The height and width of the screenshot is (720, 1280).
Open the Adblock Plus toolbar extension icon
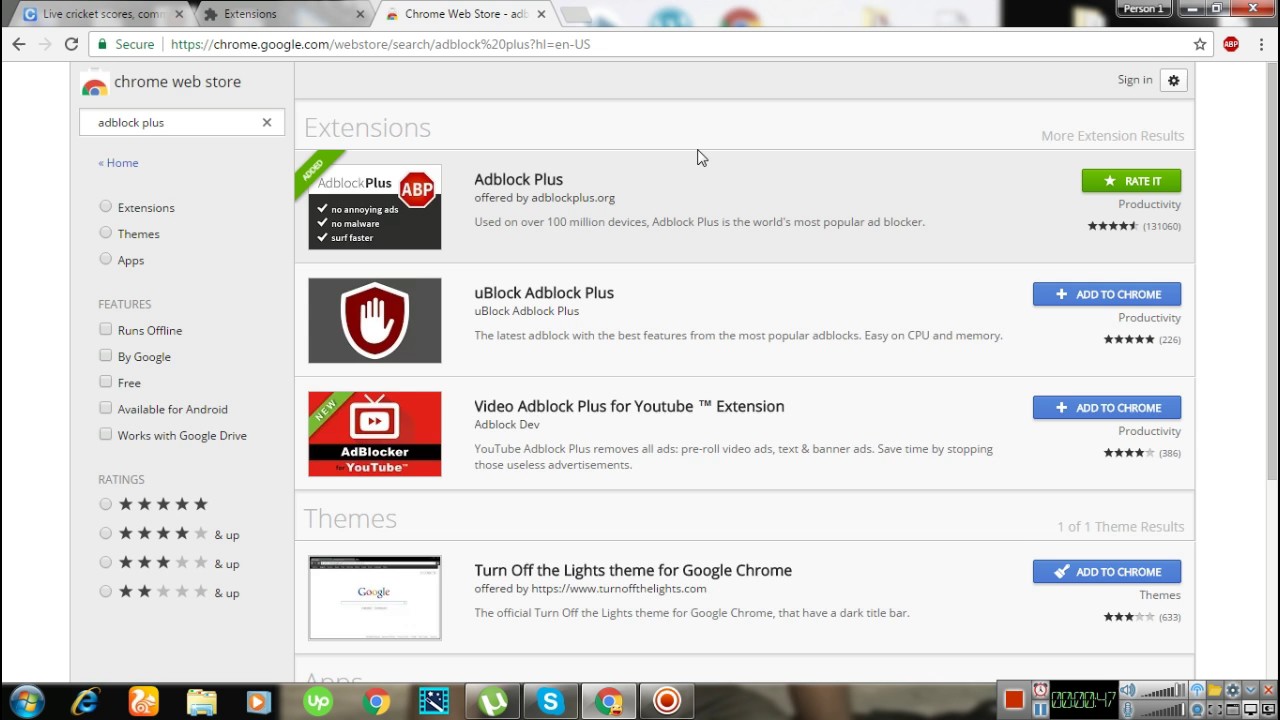[x=1231, y=44]
